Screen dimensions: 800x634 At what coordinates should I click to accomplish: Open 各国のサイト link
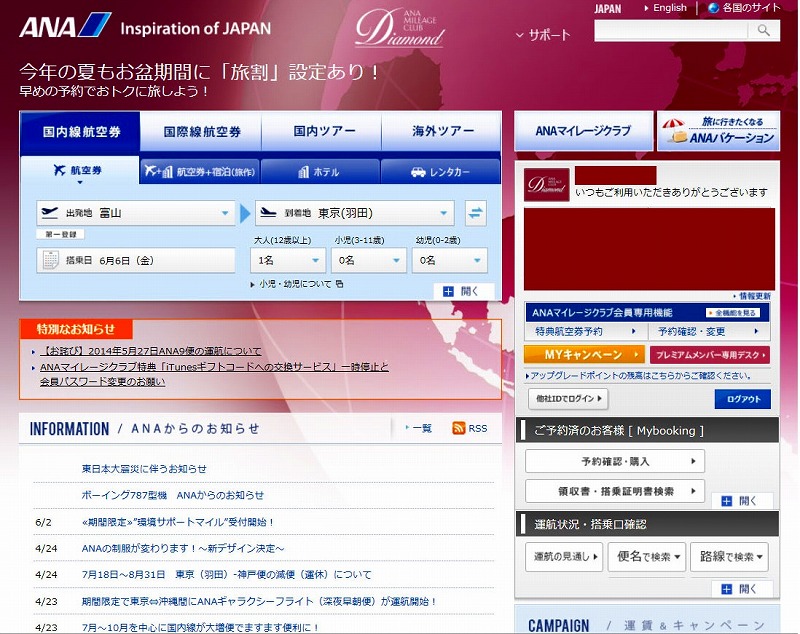[x=751, y=8]
